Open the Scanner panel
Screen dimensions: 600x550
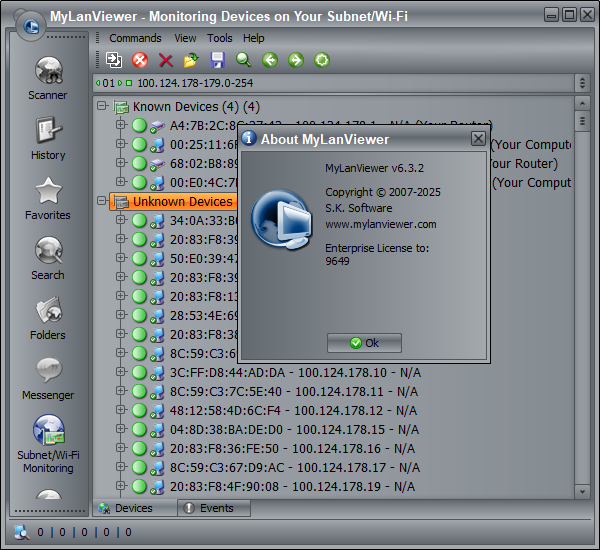pyautogui.click(x=48, y=78)
